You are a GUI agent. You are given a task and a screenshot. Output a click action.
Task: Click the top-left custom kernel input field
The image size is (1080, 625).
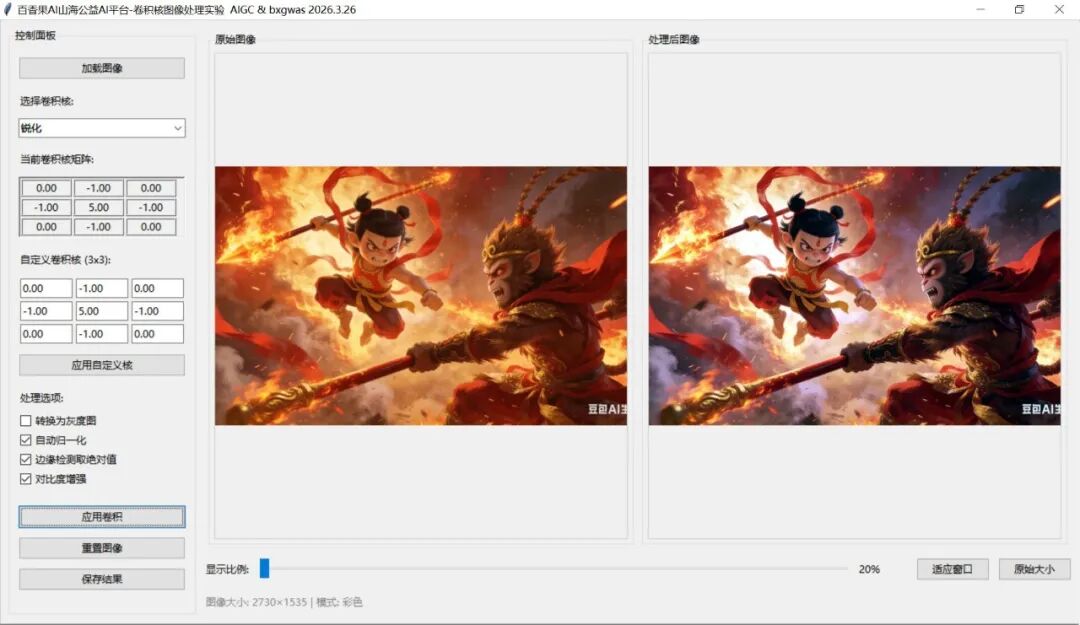[45, 287]
